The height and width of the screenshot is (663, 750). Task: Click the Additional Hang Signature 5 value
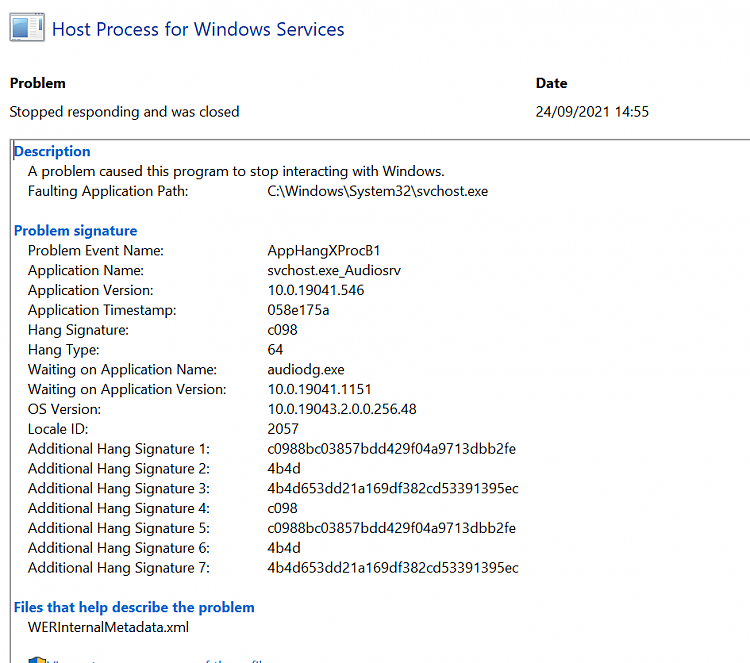(x=392, y=528)
